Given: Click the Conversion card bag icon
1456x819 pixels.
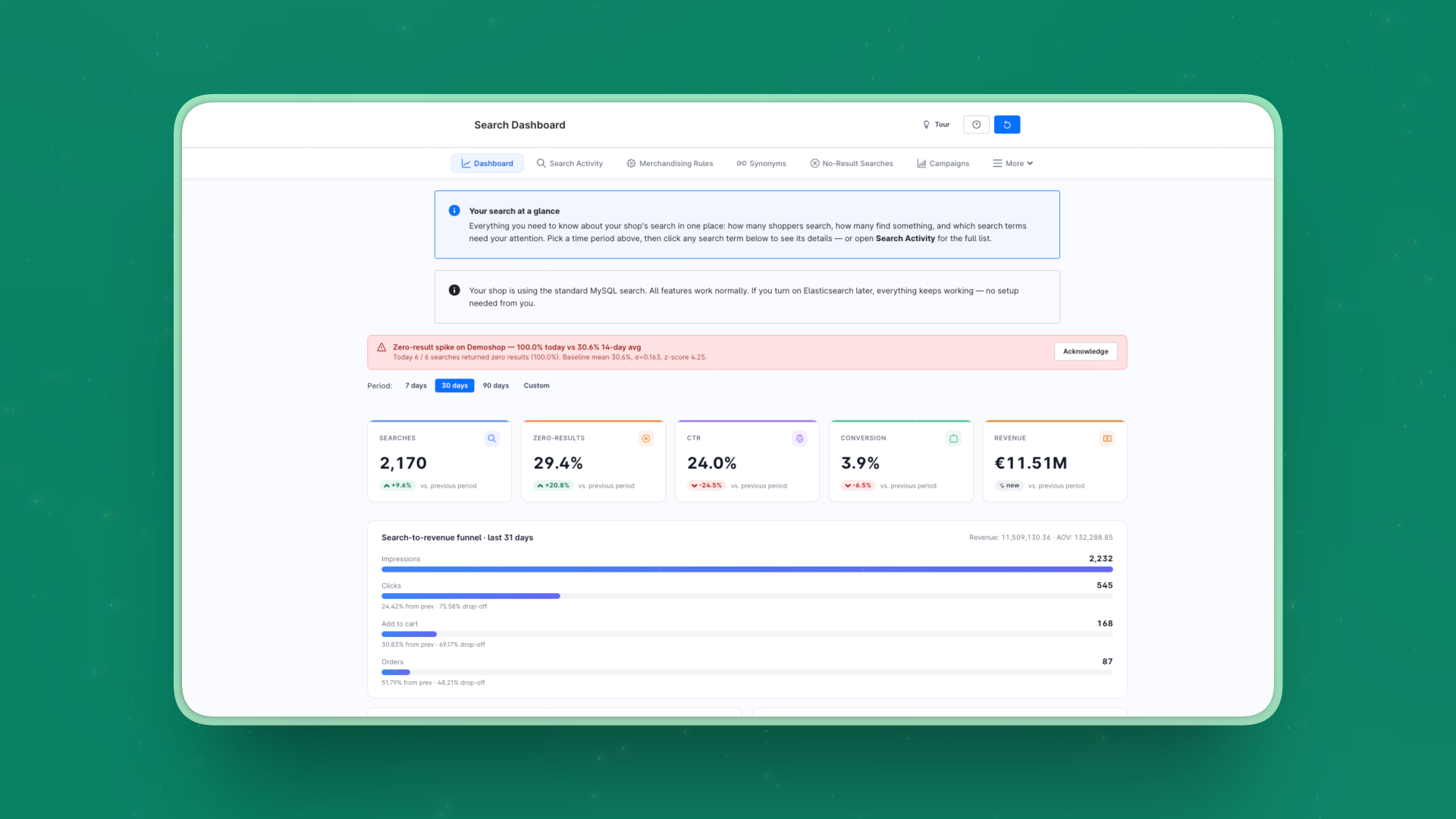Looking at the screenshot, I should [953, 438].
